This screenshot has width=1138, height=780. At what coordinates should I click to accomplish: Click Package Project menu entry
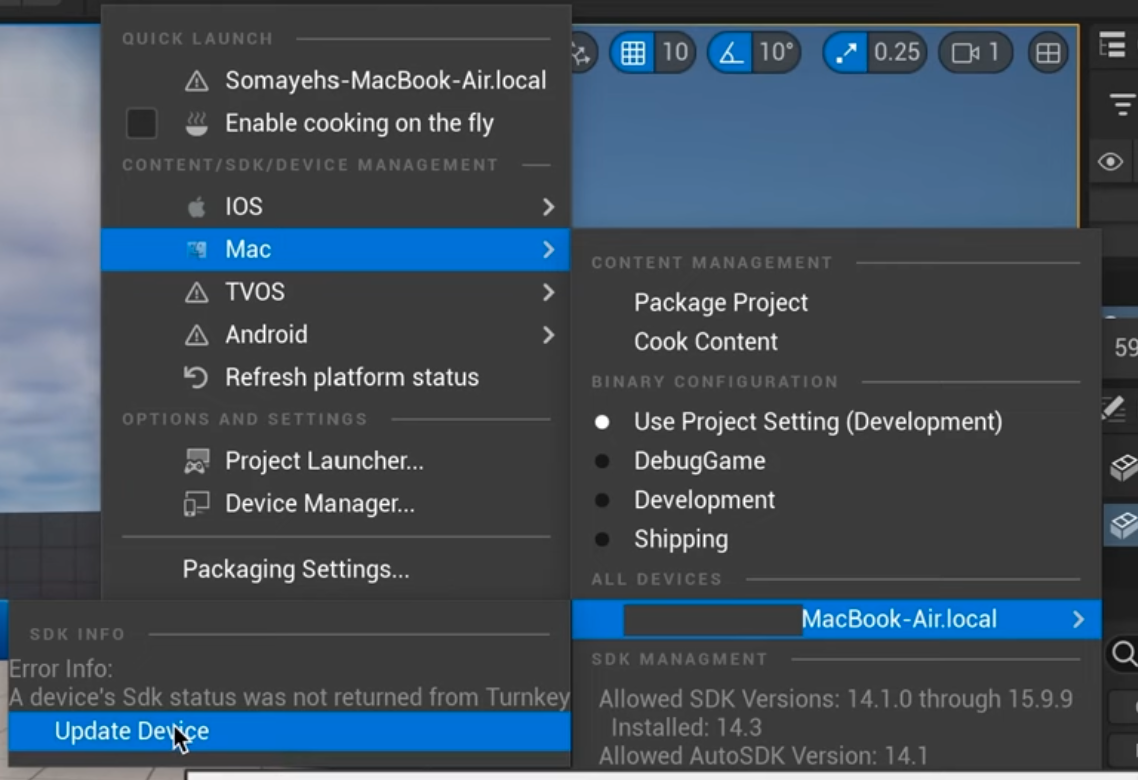(721, 303)
